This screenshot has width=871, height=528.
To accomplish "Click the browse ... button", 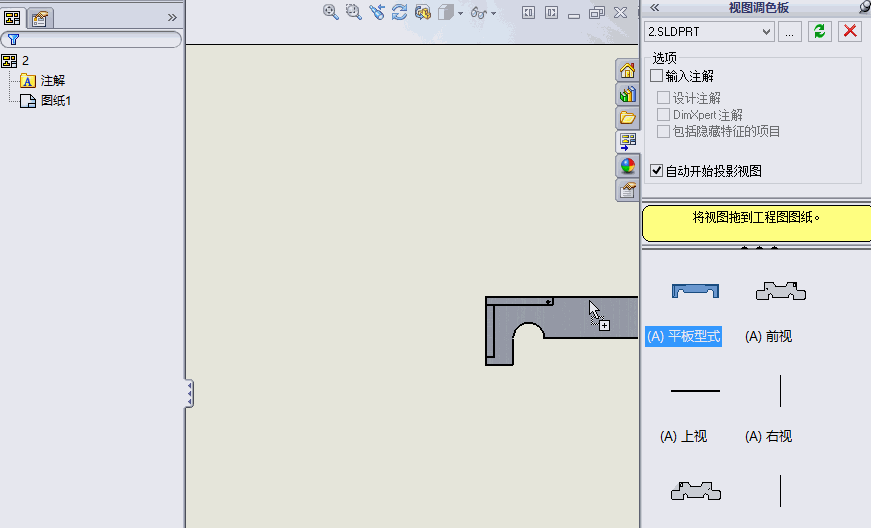I will pos(789,32).
